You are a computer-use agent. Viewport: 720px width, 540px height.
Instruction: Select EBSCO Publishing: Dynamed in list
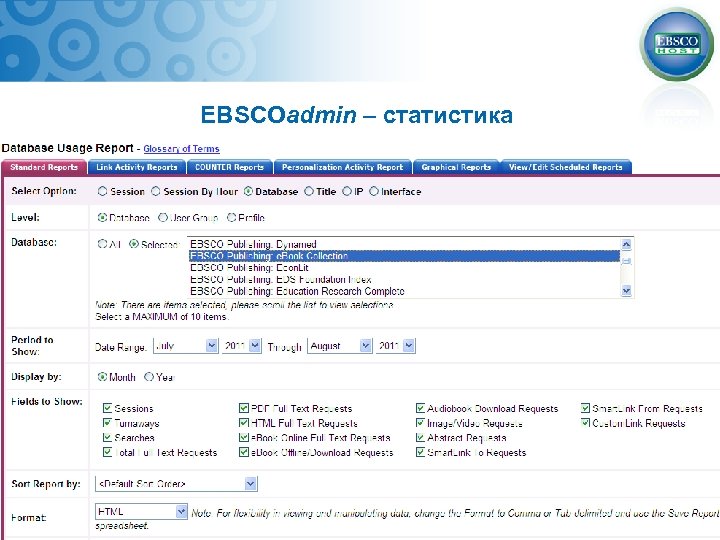pos(404,244)
